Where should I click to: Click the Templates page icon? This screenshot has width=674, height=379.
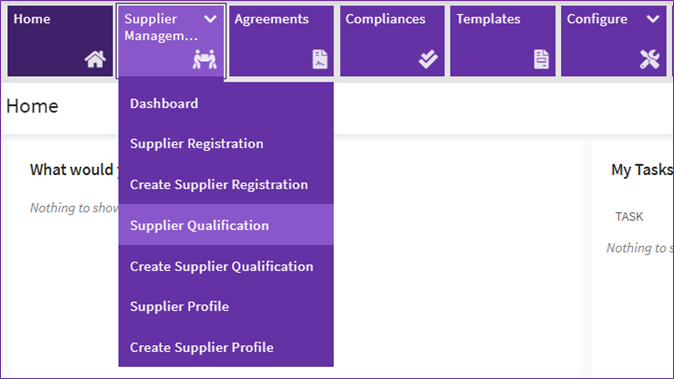542,59
